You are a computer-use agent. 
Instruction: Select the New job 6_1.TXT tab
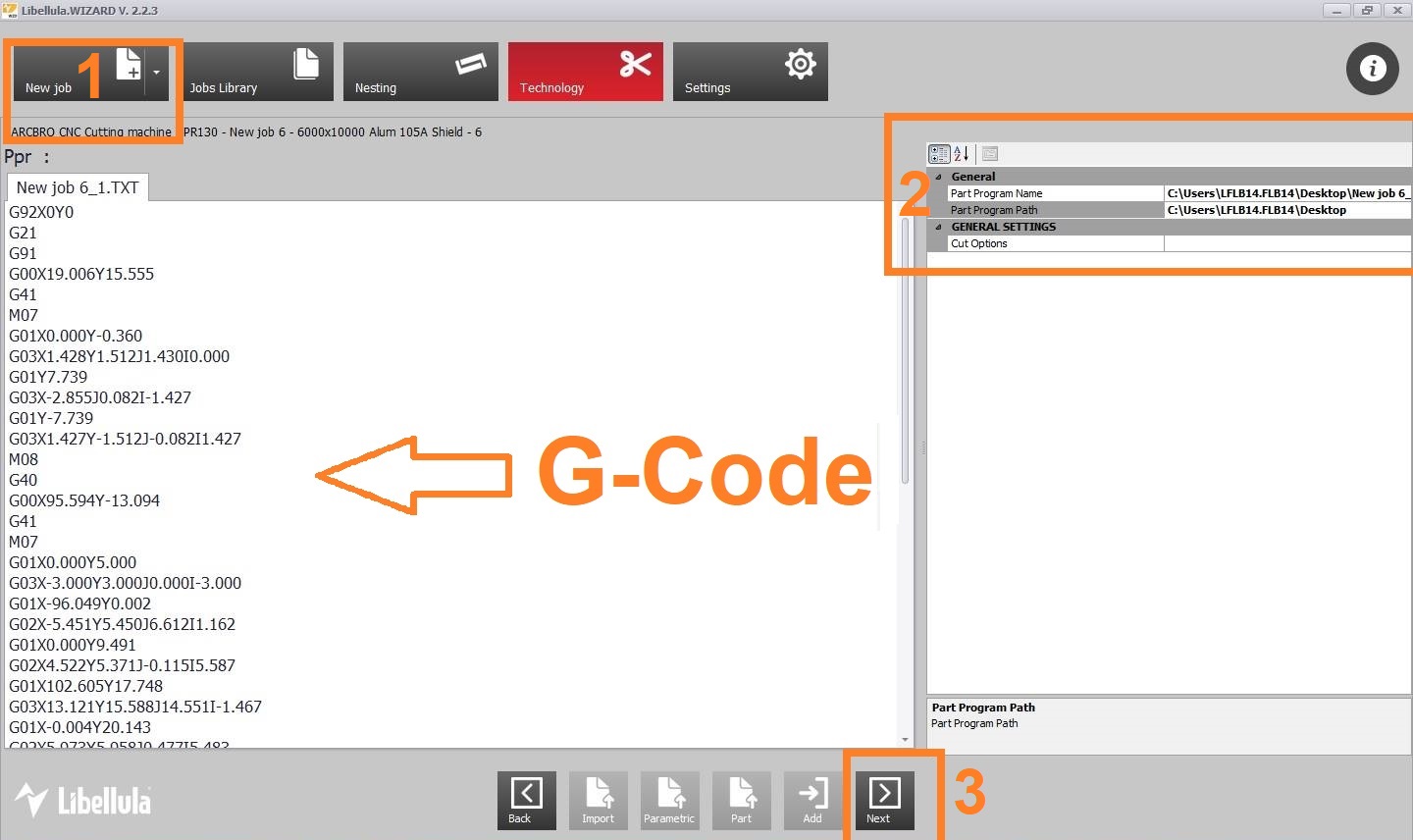(78, 187)
